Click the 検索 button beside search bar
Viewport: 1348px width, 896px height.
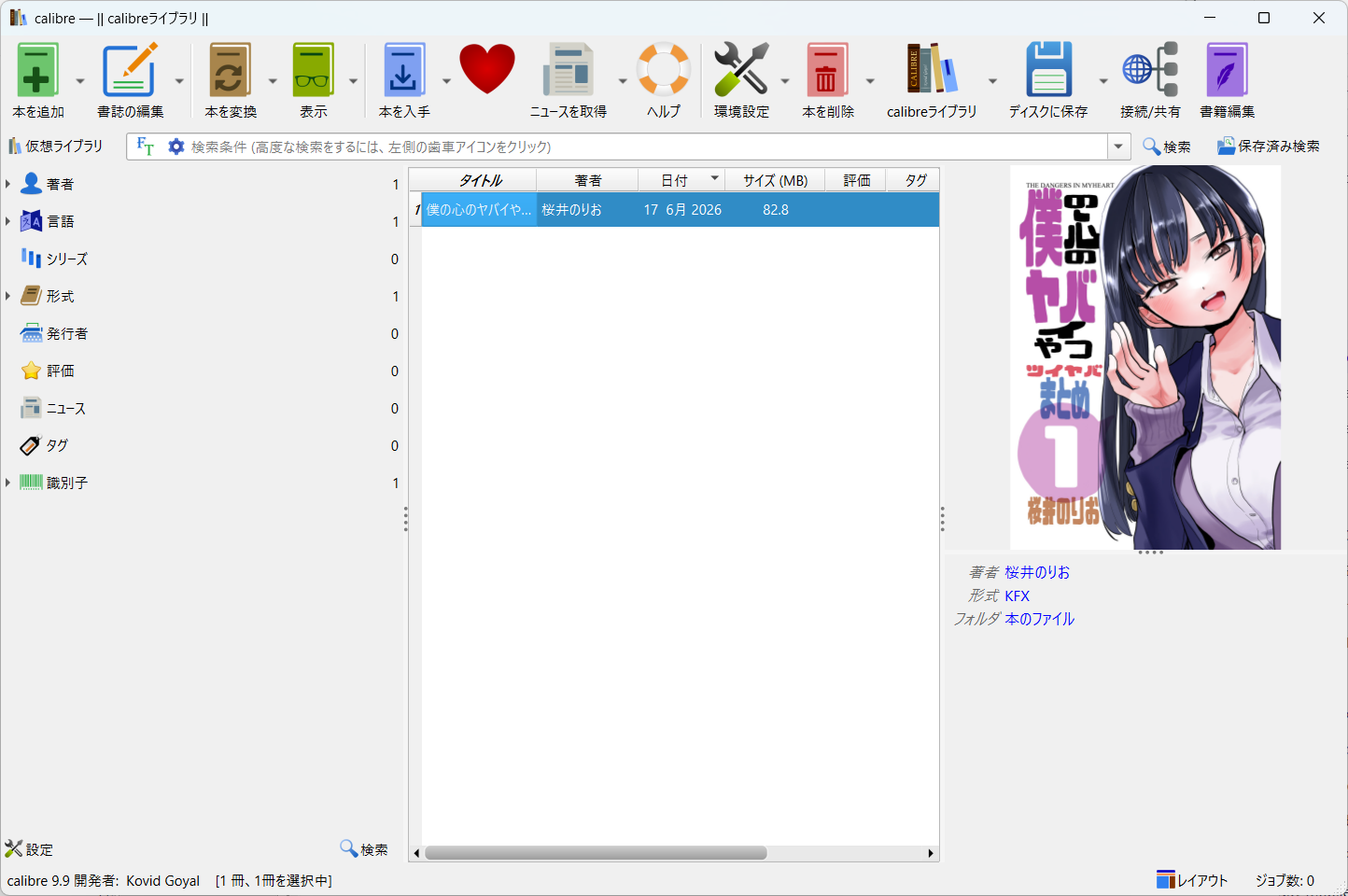click(x=1167, y=147)
